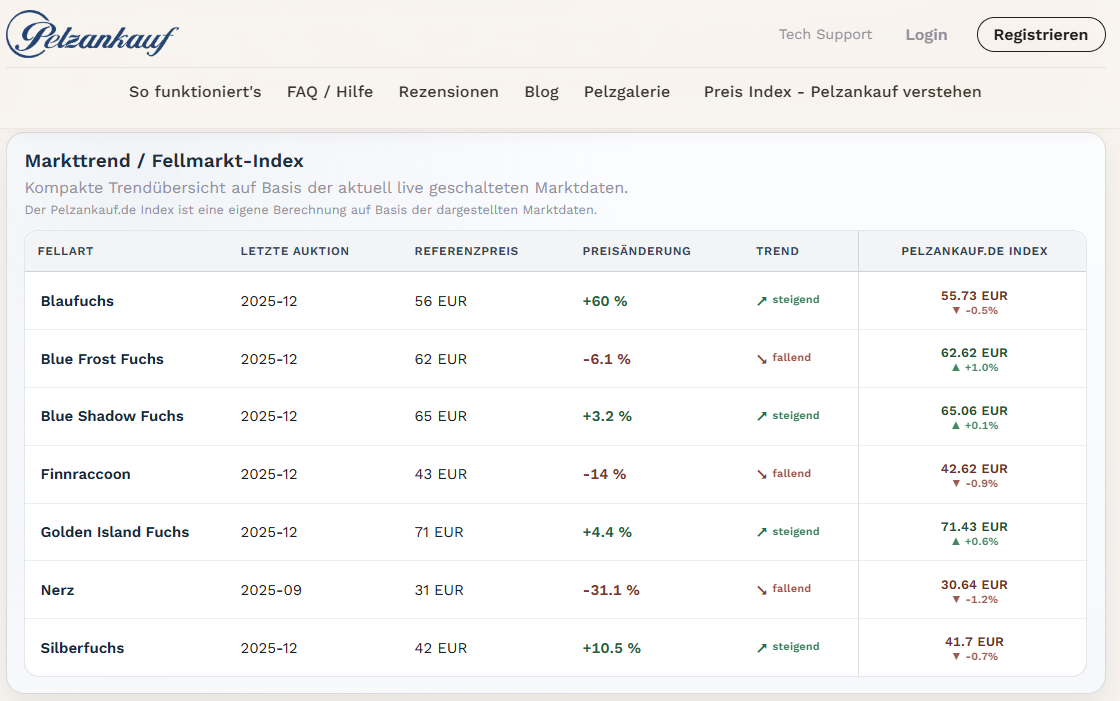The width and height of the screenshot is (1120, 701).
Task: Select the FELLART column header
Action: point(65,251)
